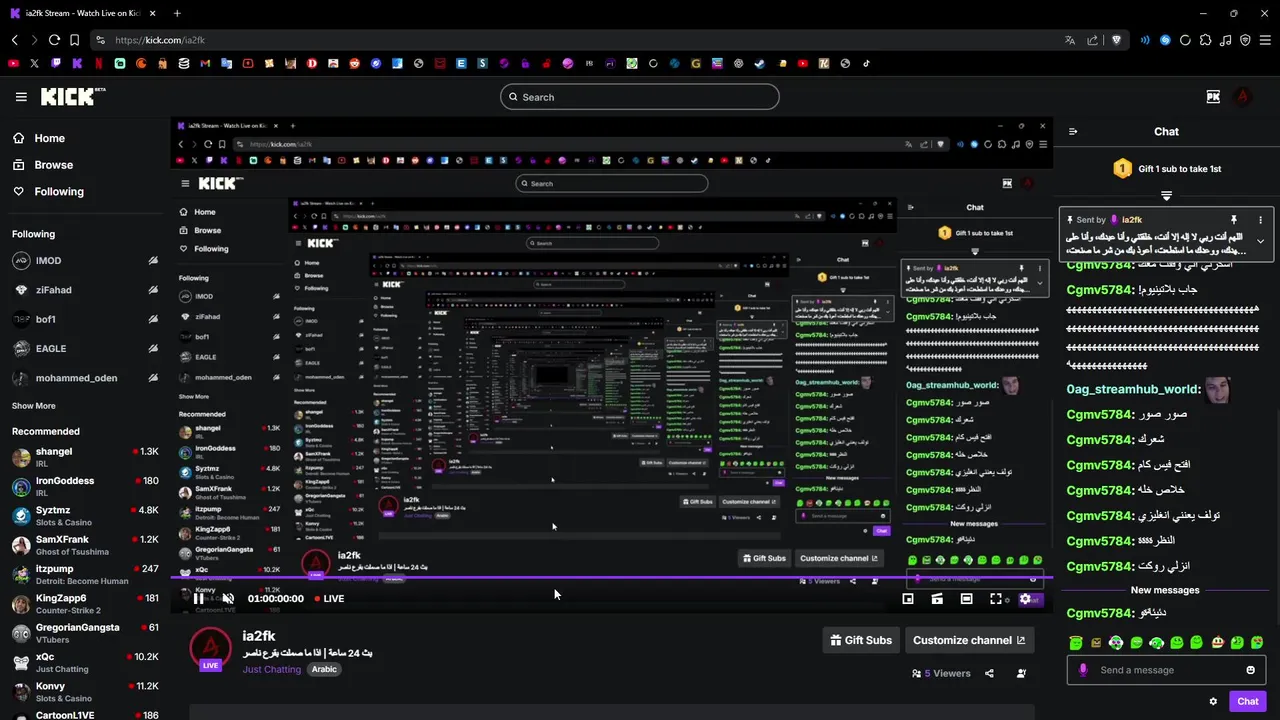
Task: Open a new browser tab
Action: point(177,13)
